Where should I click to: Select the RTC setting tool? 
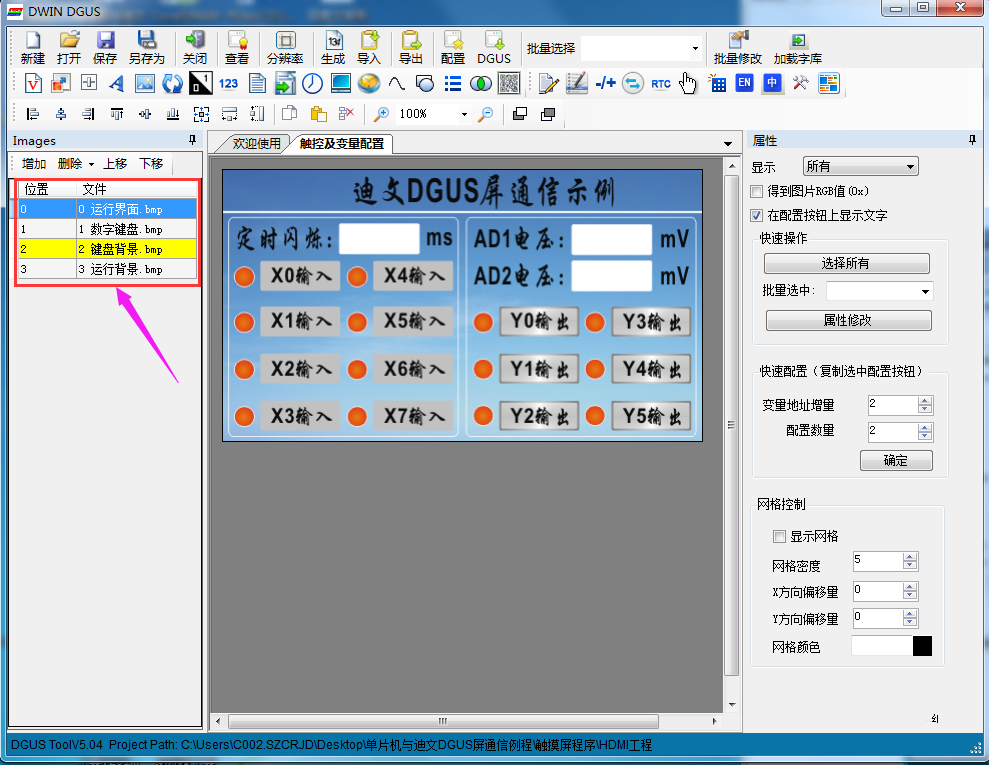point(660,83)
